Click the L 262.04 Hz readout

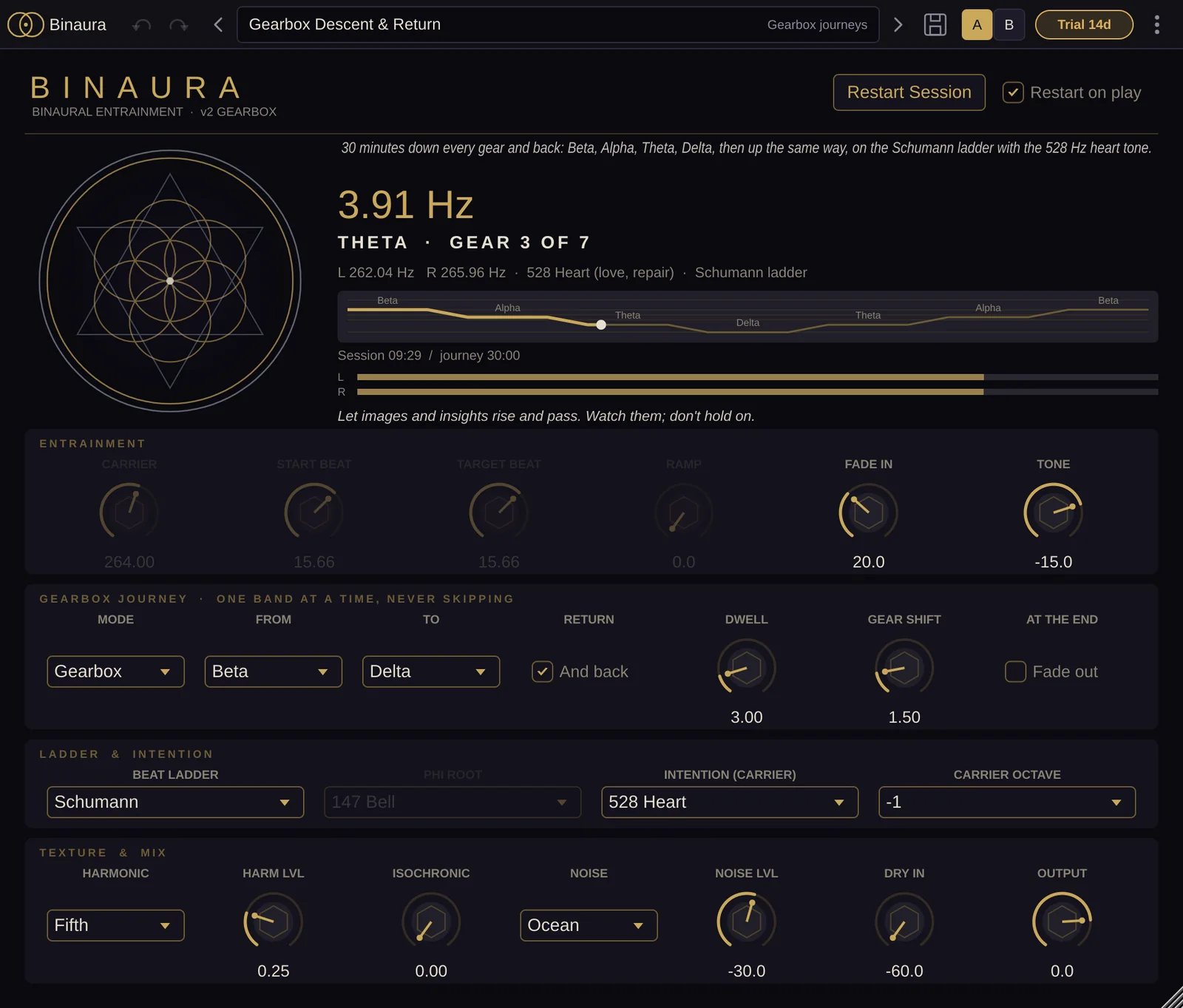376,272
